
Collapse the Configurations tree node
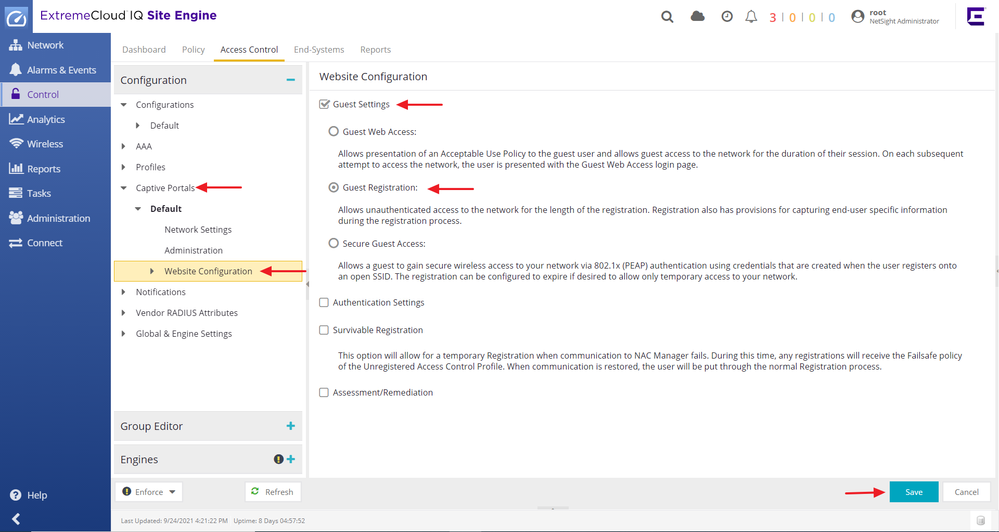pos(124,104)
